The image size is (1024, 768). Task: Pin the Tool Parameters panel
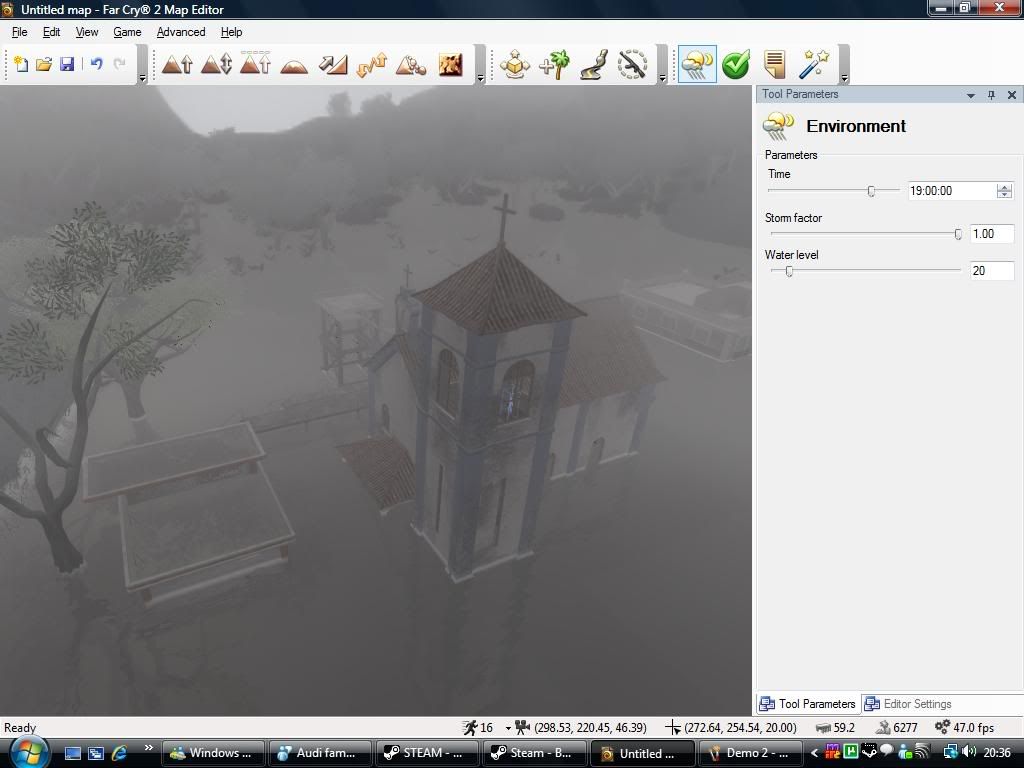991,95
